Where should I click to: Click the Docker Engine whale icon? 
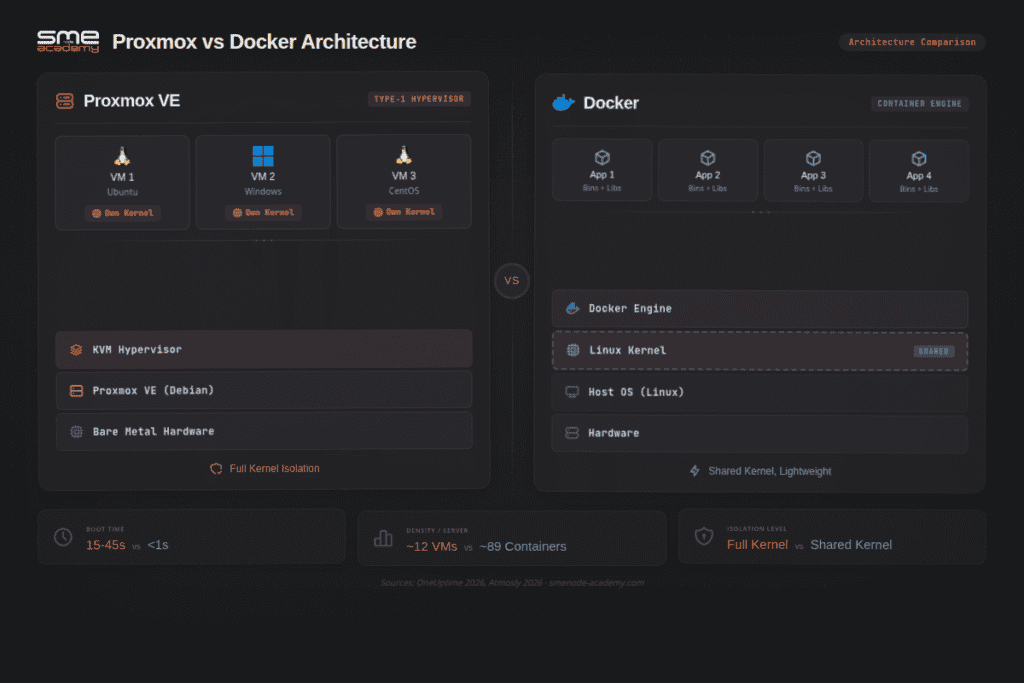tap(573, 308)
